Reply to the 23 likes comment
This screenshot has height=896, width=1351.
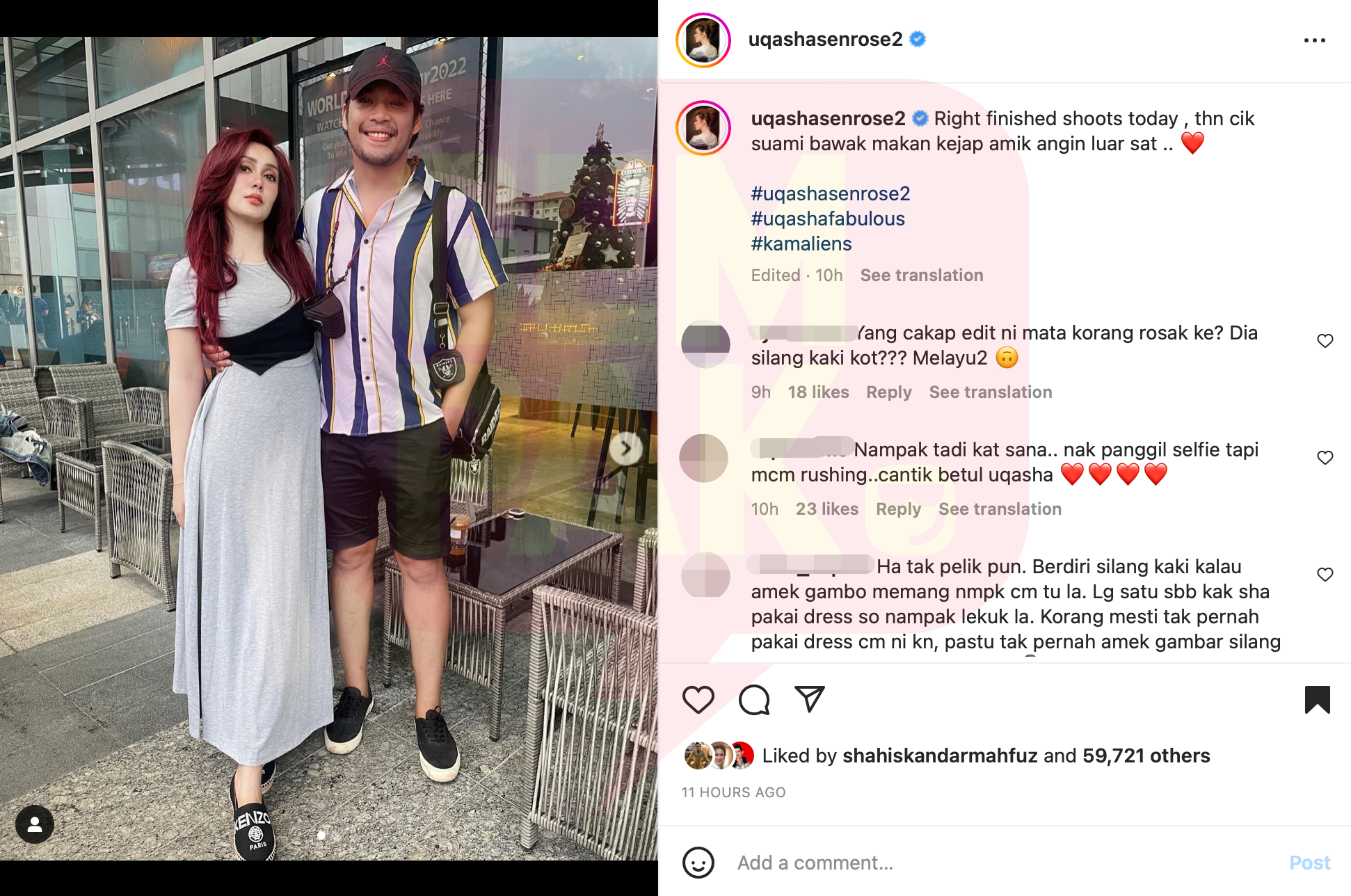(x=898, y=509)
